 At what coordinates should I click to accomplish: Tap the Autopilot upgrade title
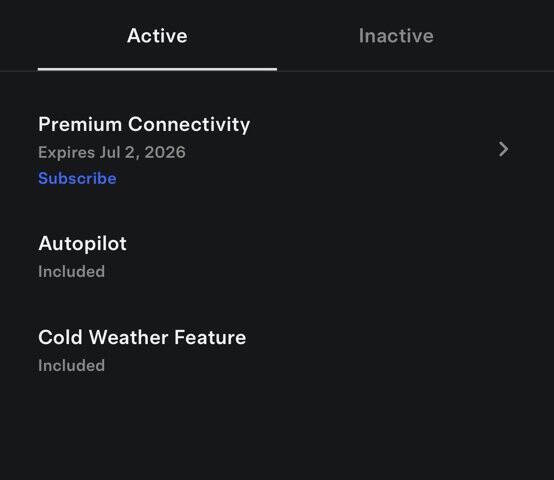point(83,244)
